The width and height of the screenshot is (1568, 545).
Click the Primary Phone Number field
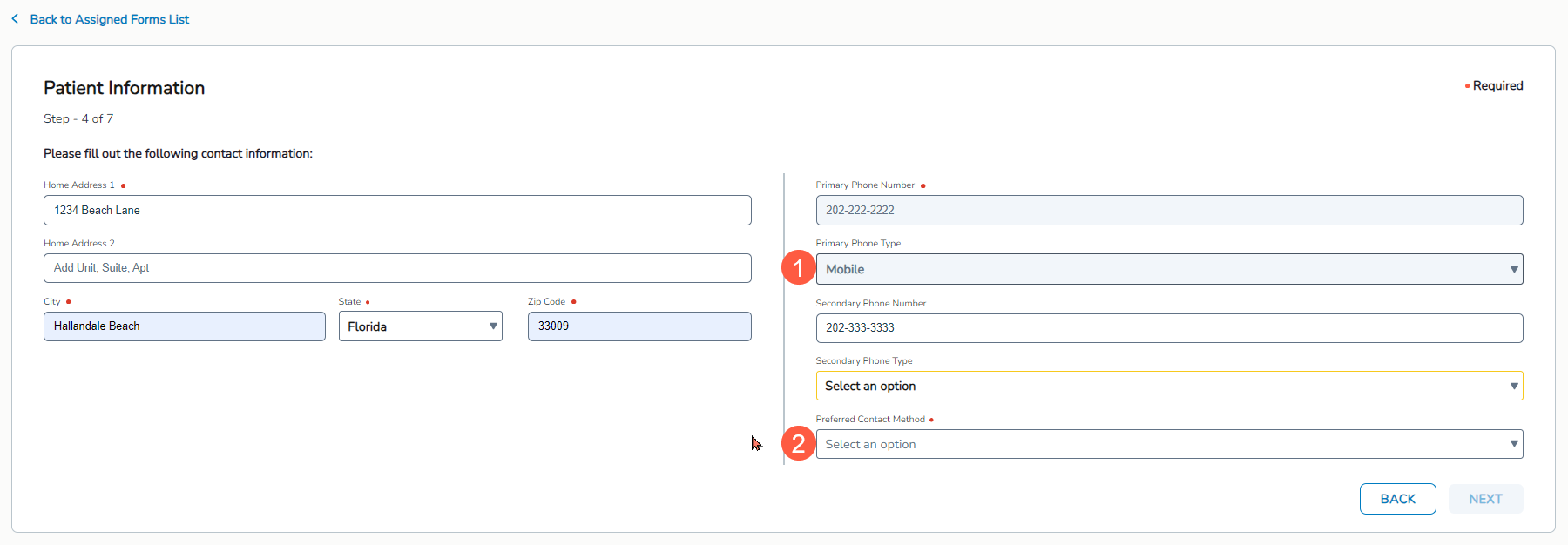pos(1169,211)
